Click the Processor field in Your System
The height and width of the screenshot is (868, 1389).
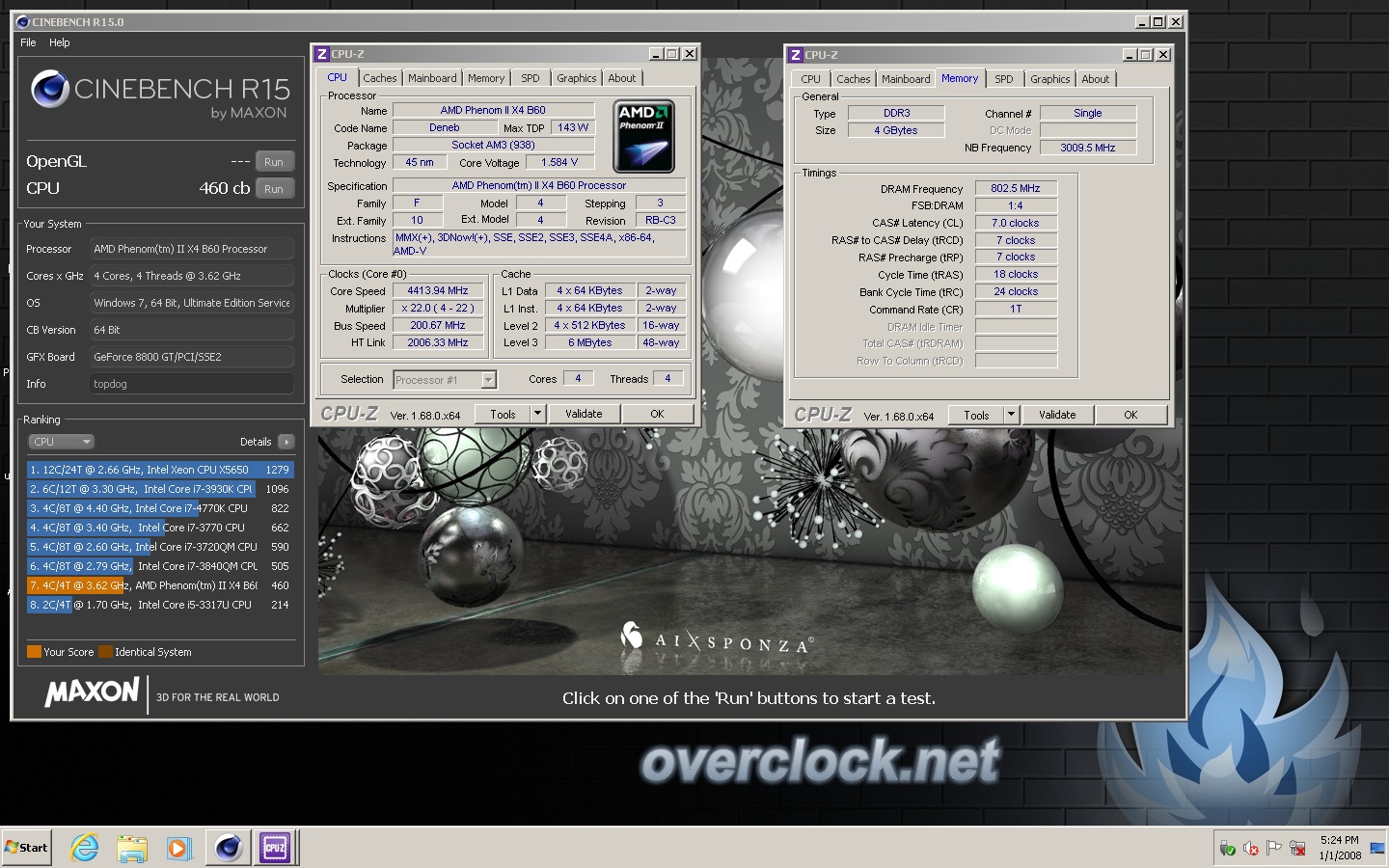tap(191, 249)
